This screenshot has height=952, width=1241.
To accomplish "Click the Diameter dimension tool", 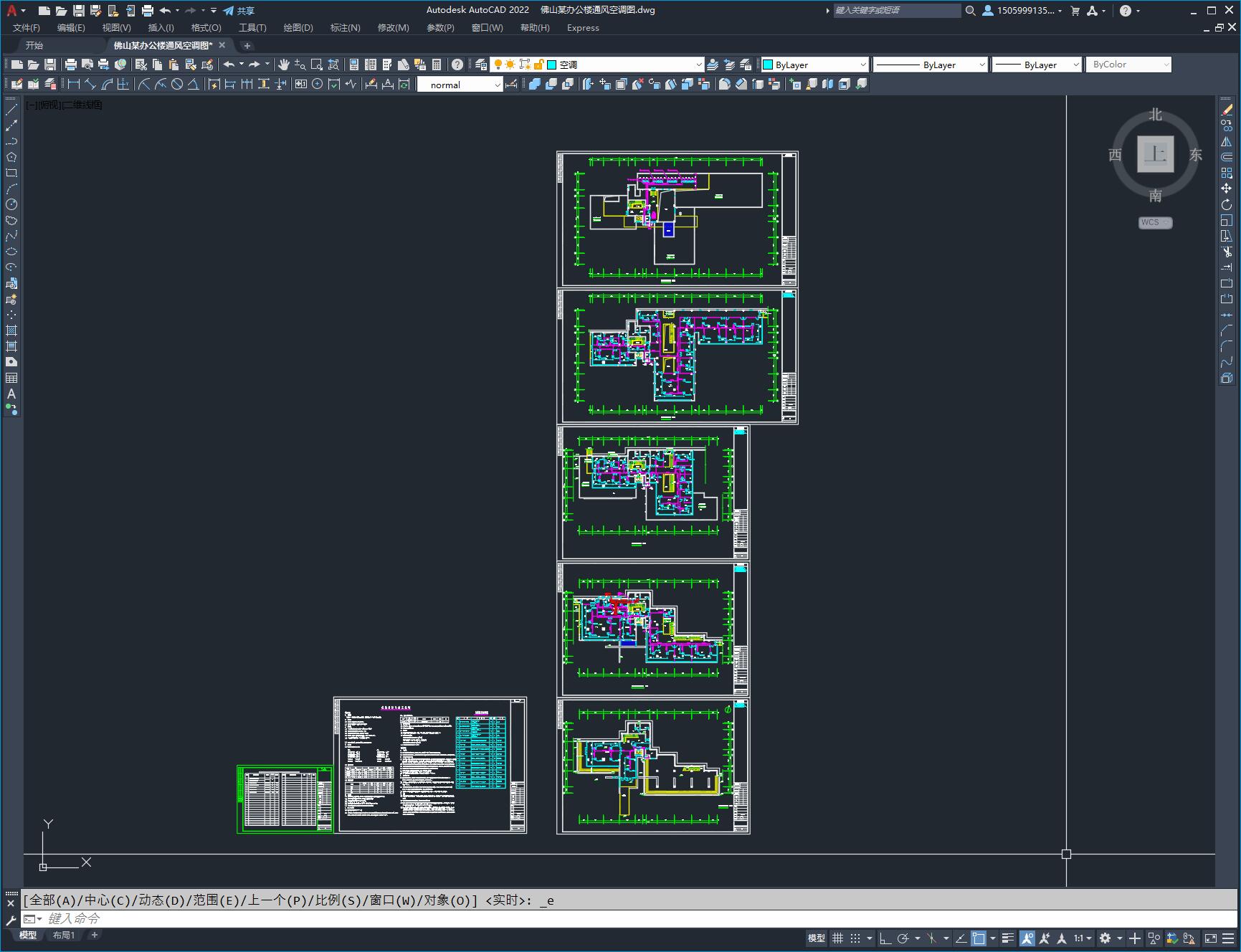I will (x=177, y=85).
